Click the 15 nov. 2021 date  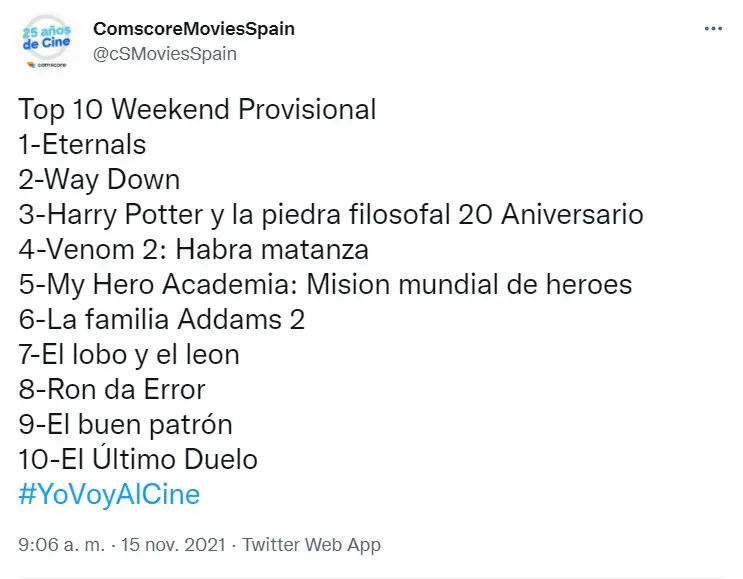point(173,544)
